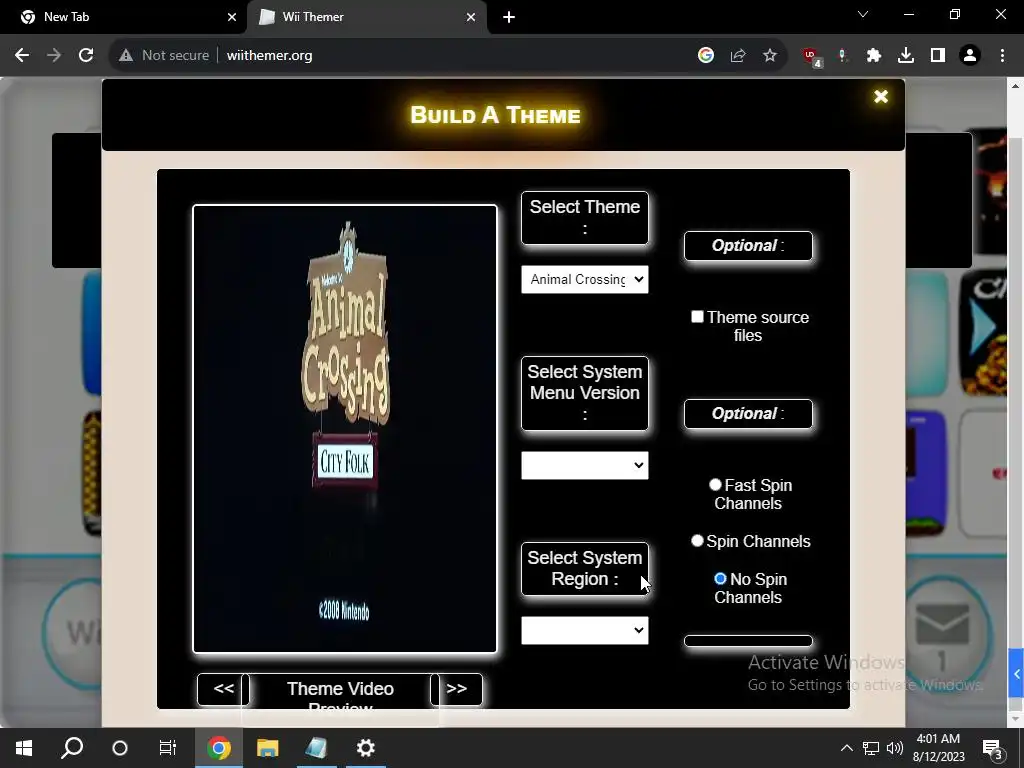The width and height of the screenshot is (1024, 768).
Task: Open the browser Downloads icon
Action: 906,56
